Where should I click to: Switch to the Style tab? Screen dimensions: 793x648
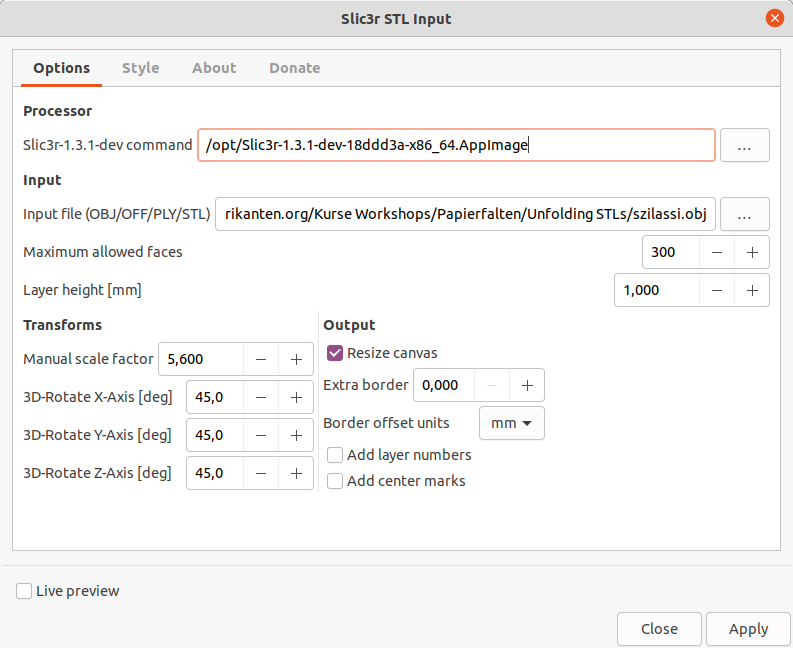pyautogui.click(x=140, y=68)
